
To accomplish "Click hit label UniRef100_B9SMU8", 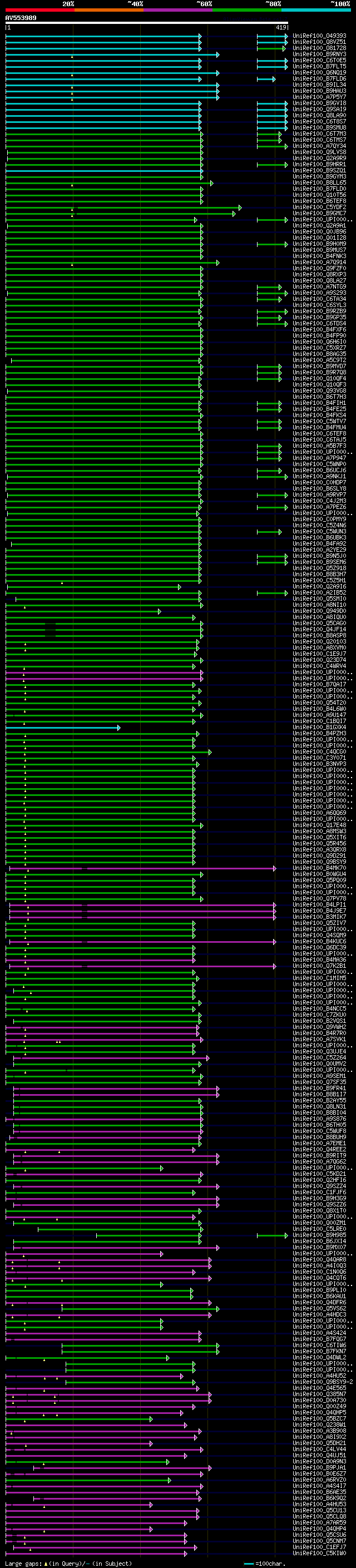I will point(319,127).
